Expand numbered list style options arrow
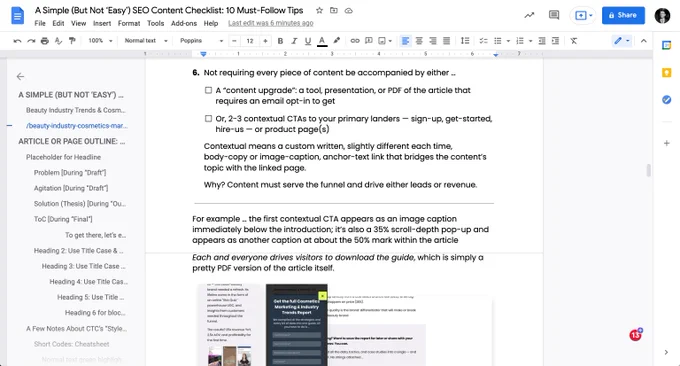Viewport: 680px width, 366px height. click(530, 41)
